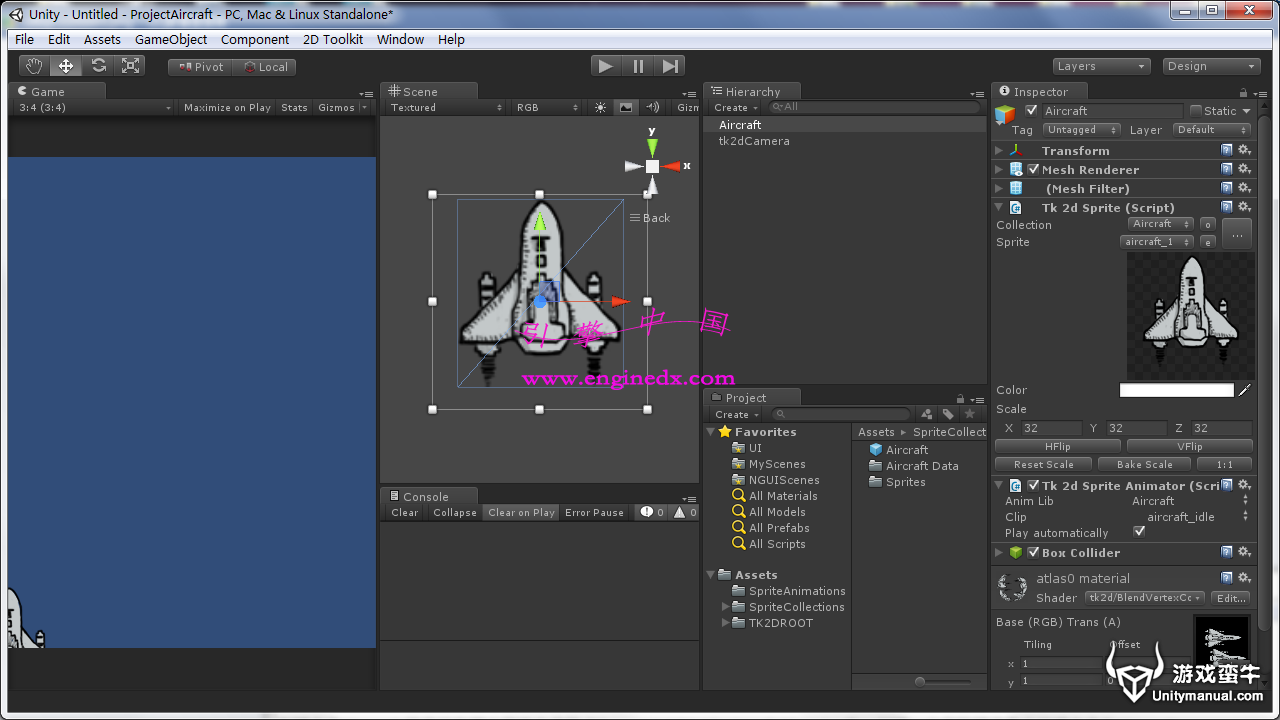Open Mesh Renderer help book icon

point(1227,169)
